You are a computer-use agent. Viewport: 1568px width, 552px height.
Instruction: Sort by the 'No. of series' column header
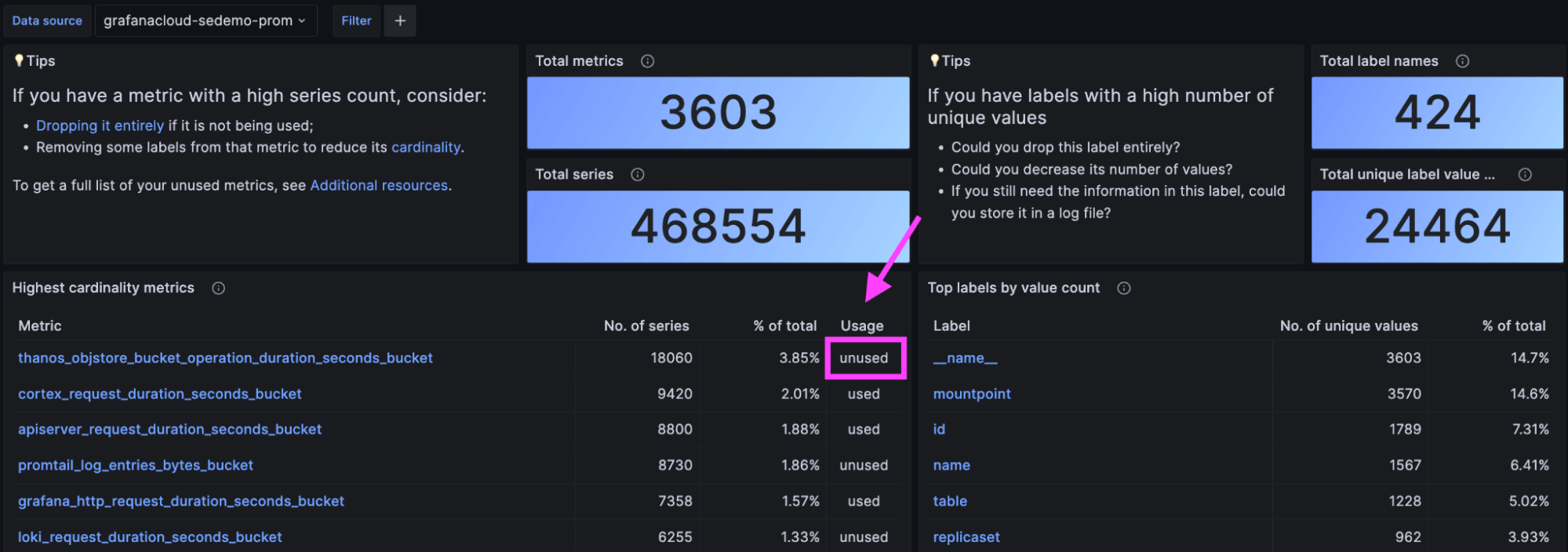[646, 326]
